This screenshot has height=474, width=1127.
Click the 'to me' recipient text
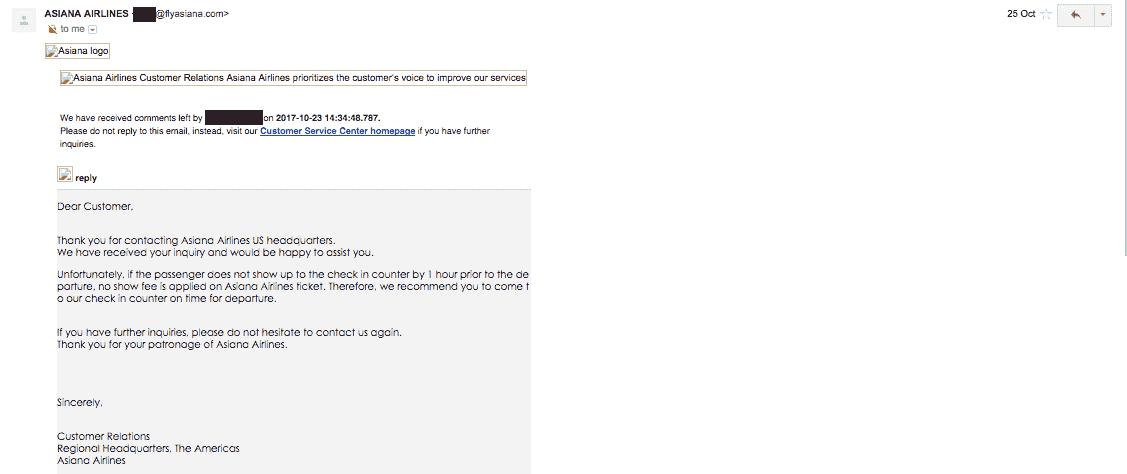pyautogui.click(x=72, y=30)
